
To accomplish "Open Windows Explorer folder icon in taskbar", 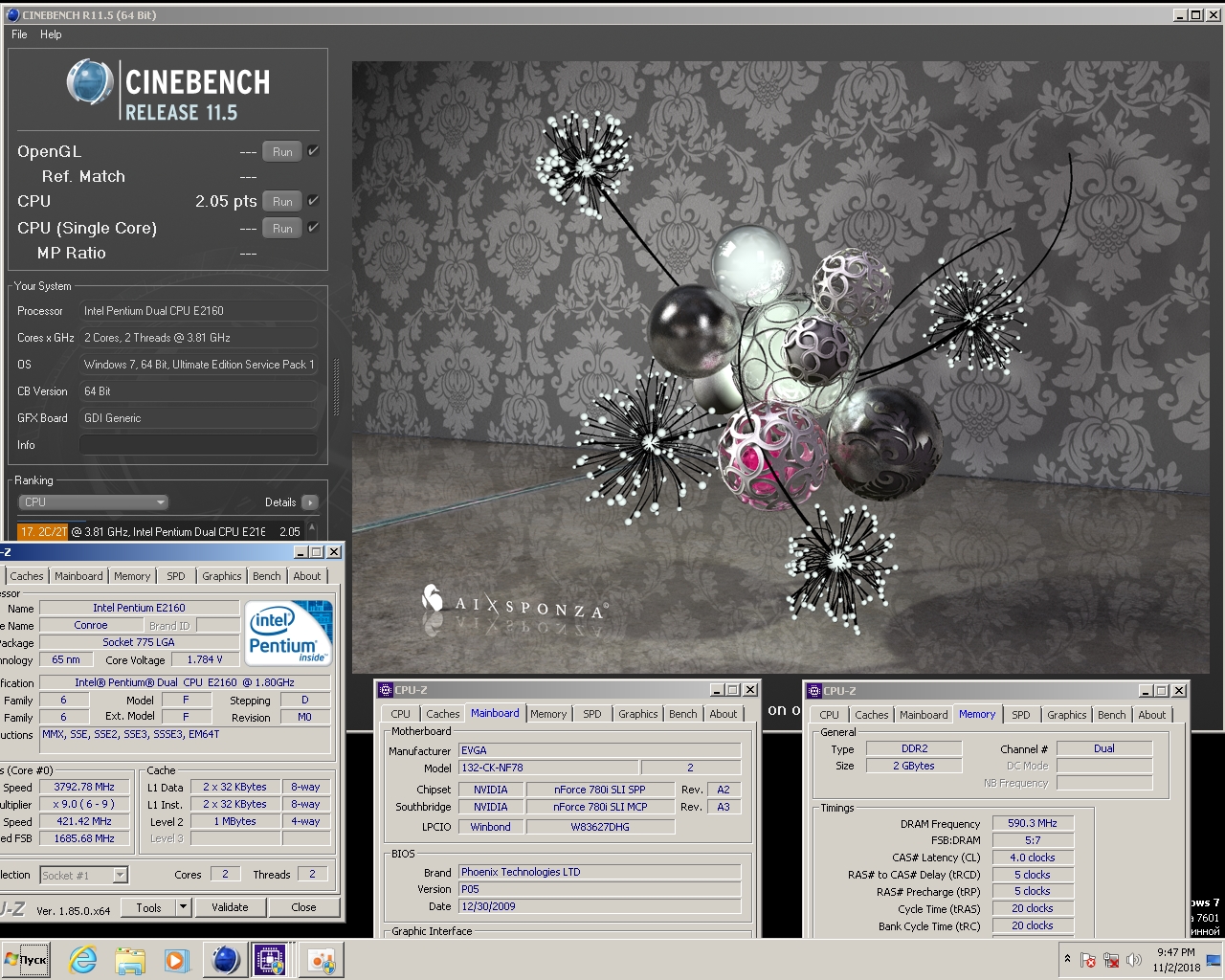I will pyautogui.click(x=129, y=960).
